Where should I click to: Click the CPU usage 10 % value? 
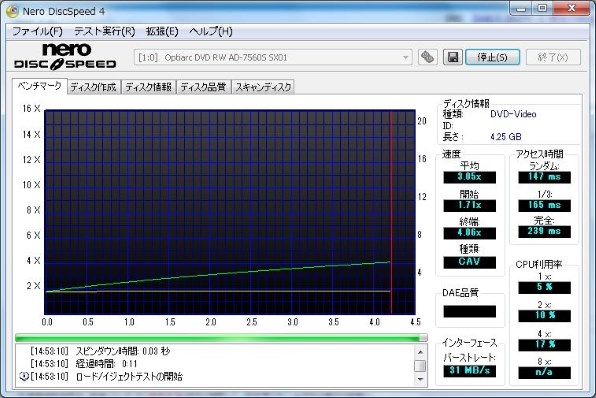click(544, 316)
